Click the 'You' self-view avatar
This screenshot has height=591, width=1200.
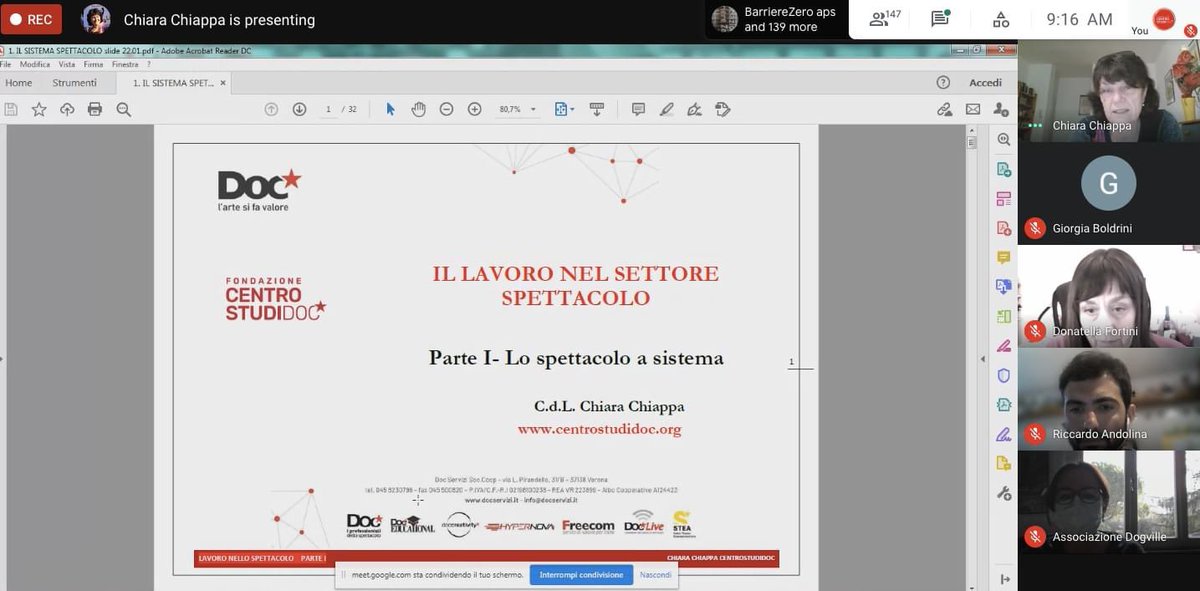pyautogui.click(x=1164, y=19)
